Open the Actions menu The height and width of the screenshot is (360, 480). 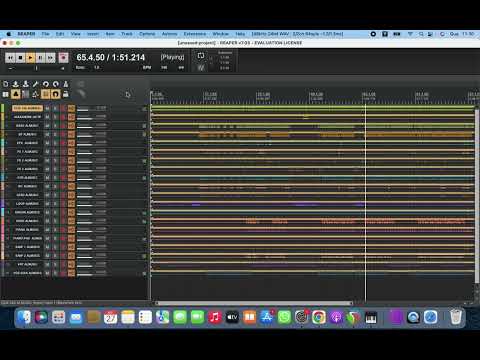pyautogui.click(x=169, y=34)
